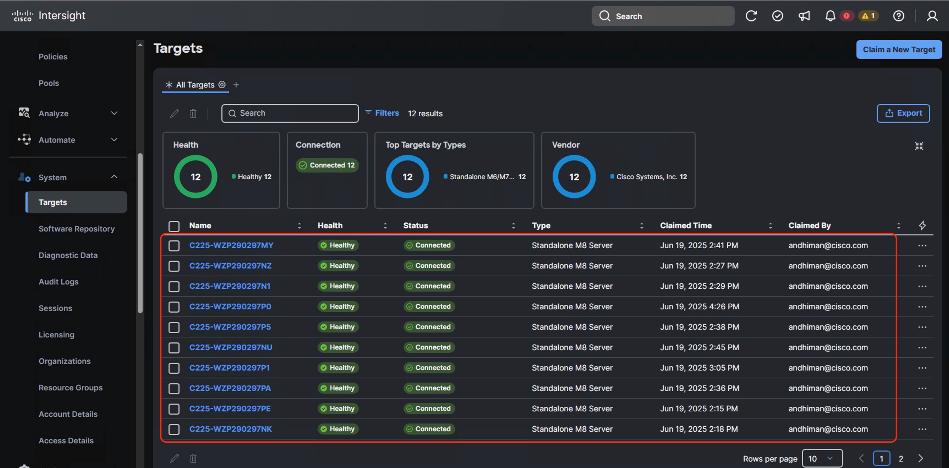Click the Claim a New Target button
Screen dimensions: 949x468
coord(898,49)
